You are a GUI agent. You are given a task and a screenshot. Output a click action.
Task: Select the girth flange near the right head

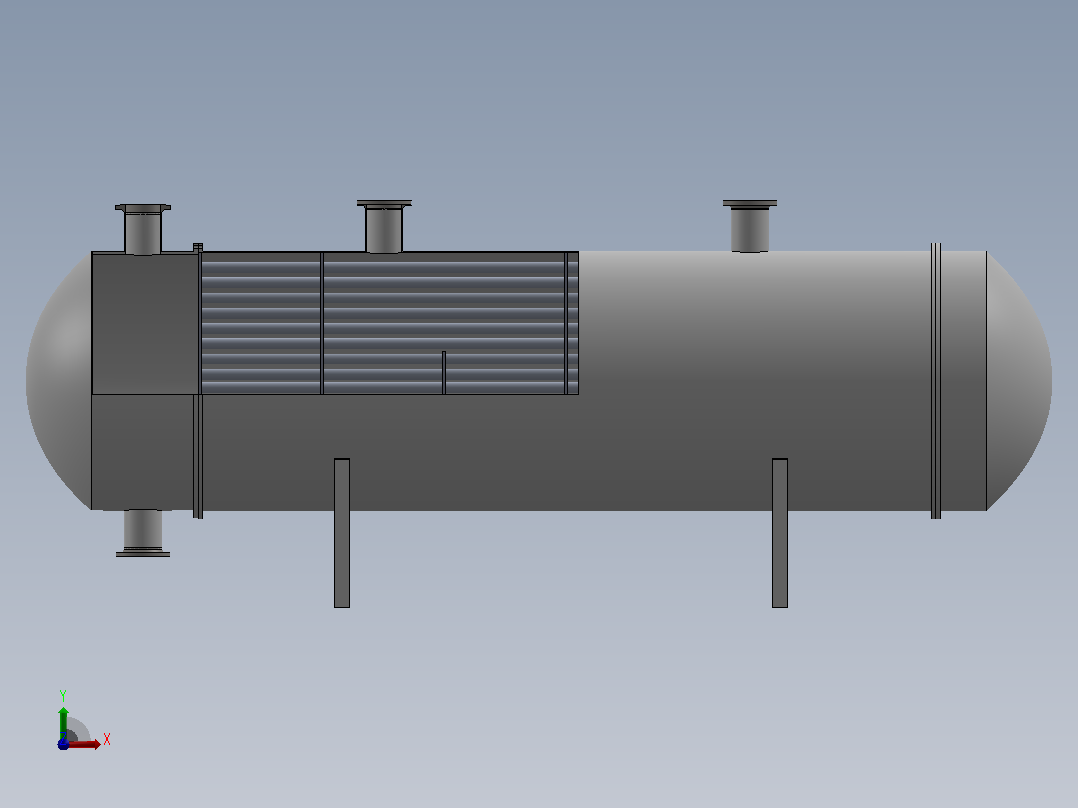(x=936, y=381)
